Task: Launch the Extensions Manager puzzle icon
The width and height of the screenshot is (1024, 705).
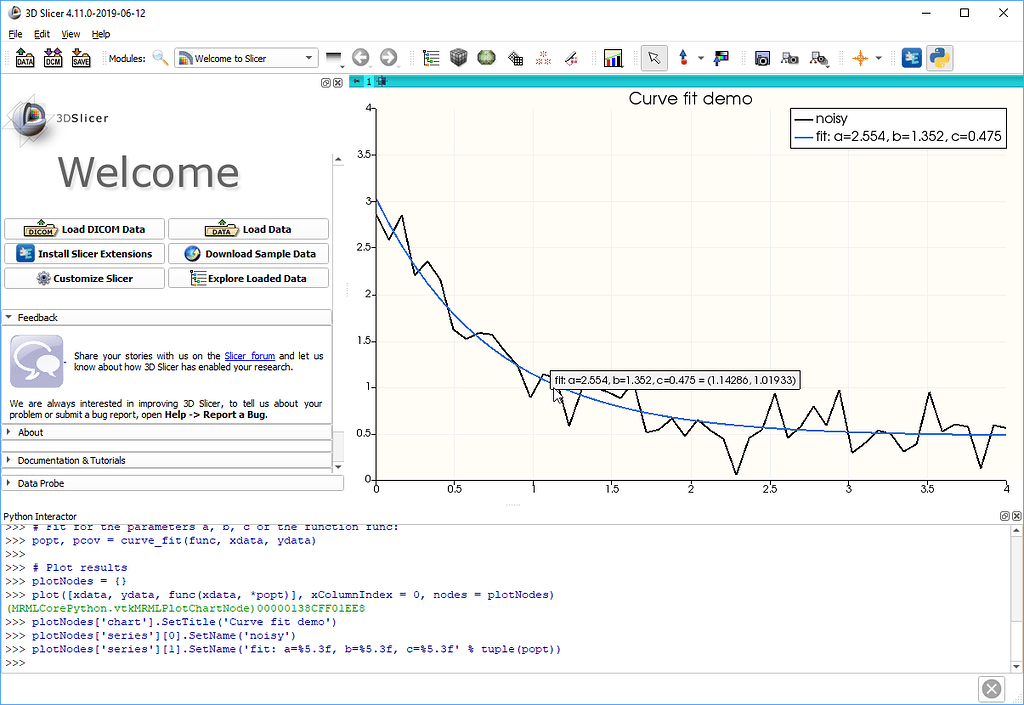Action: pyautogui.click(x=911, y=57)
